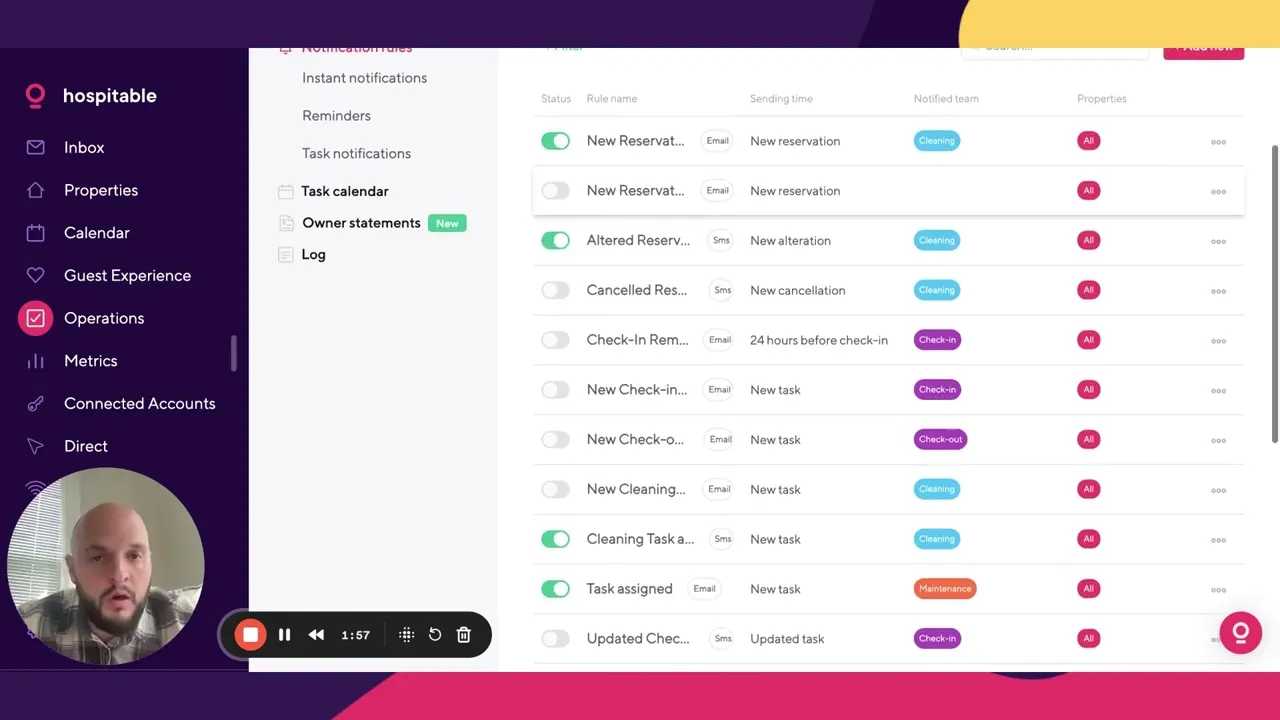
Task: Disable the Task assigned rule toggle
Action: tap(555, 589)
